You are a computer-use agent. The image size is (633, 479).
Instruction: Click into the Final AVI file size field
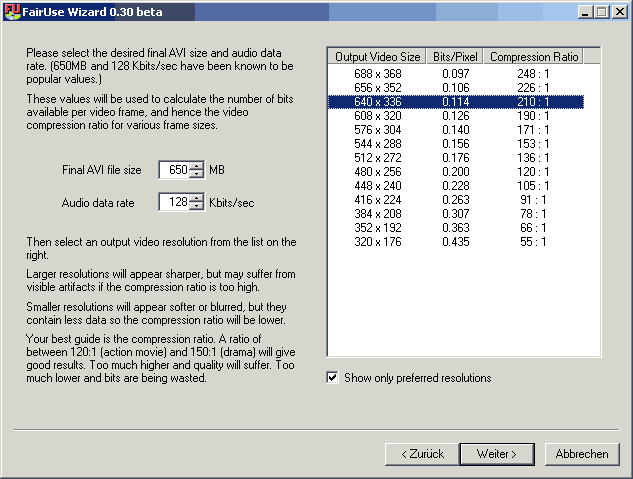(175, 170)
